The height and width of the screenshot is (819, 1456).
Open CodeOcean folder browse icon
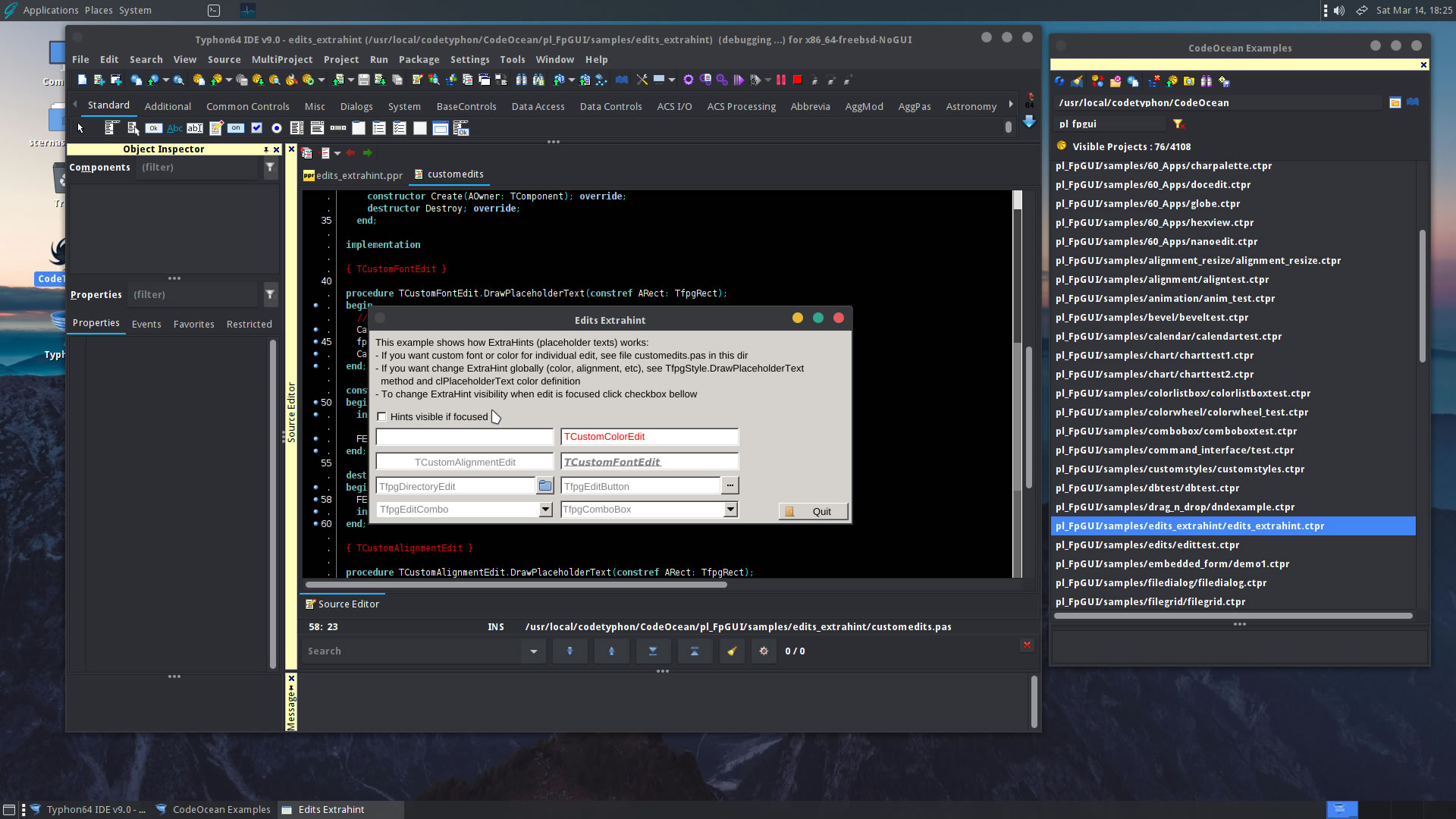click(1395, 103)
